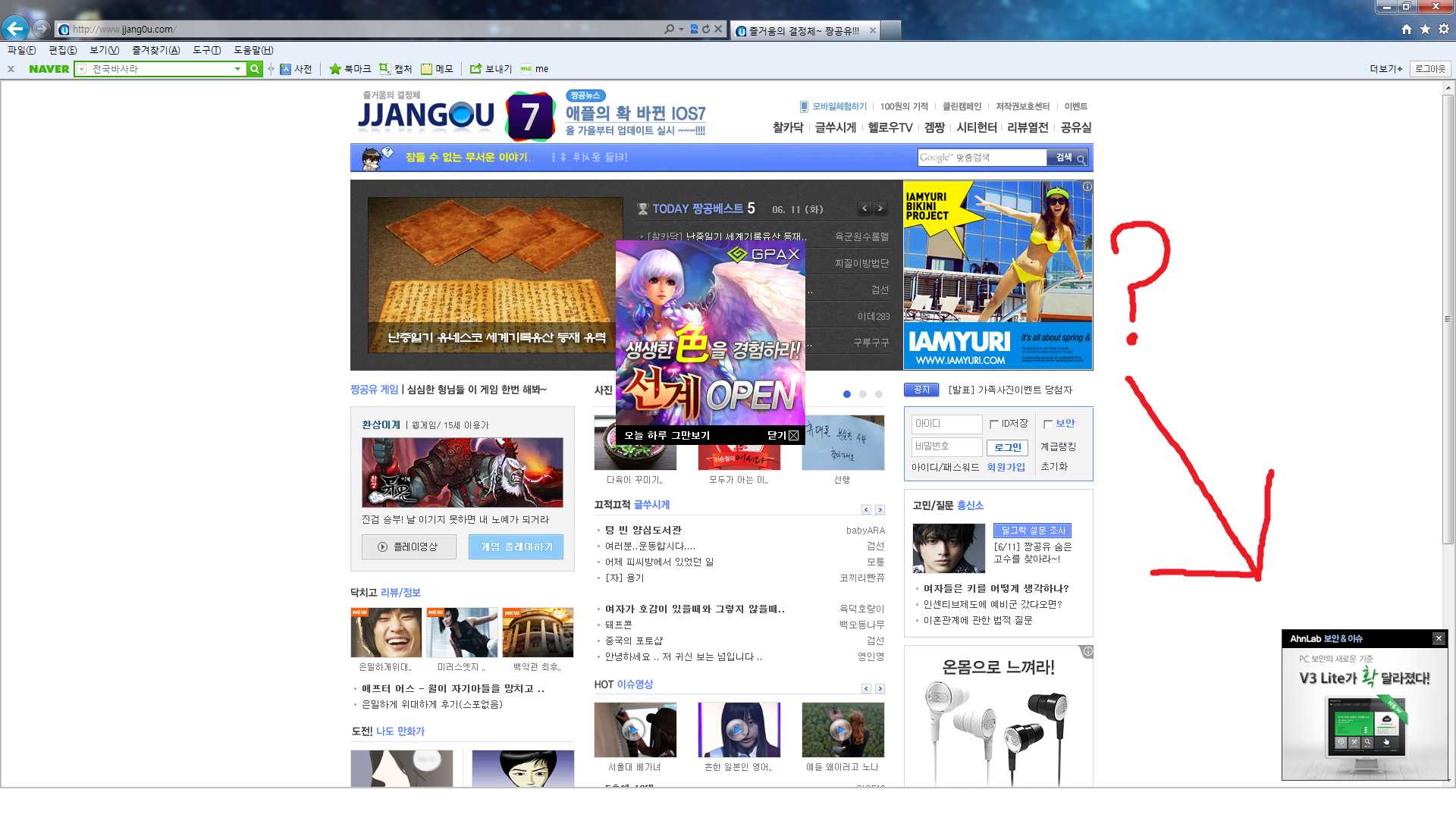Click the browser forward arrow button
The height and width of the screenshot is (830, 1456).
point(42,29)
